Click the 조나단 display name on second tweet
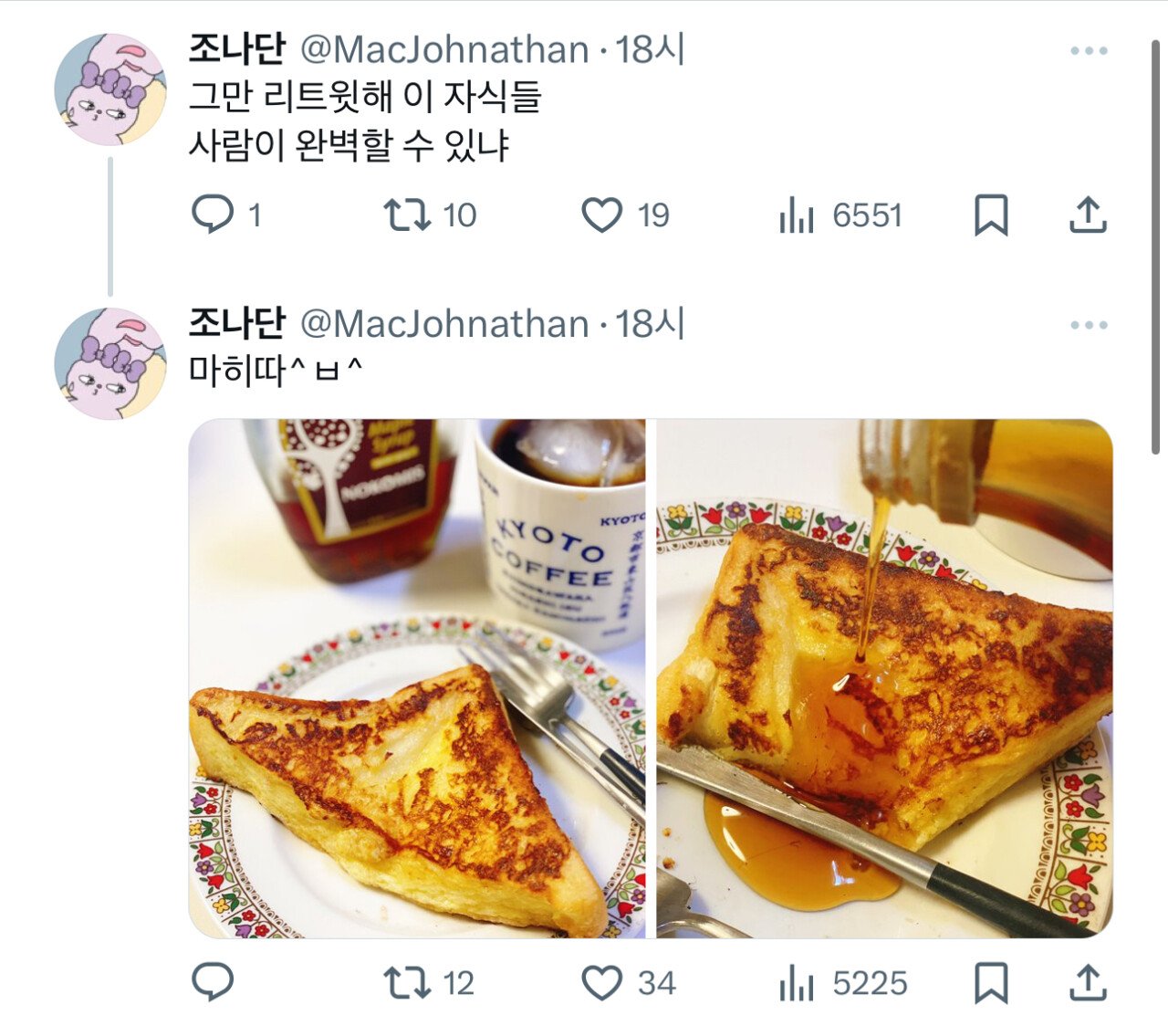Image resolution: width=1168 pixels, height=1036 pixels. pyautogui.click(x=237, y=324)
